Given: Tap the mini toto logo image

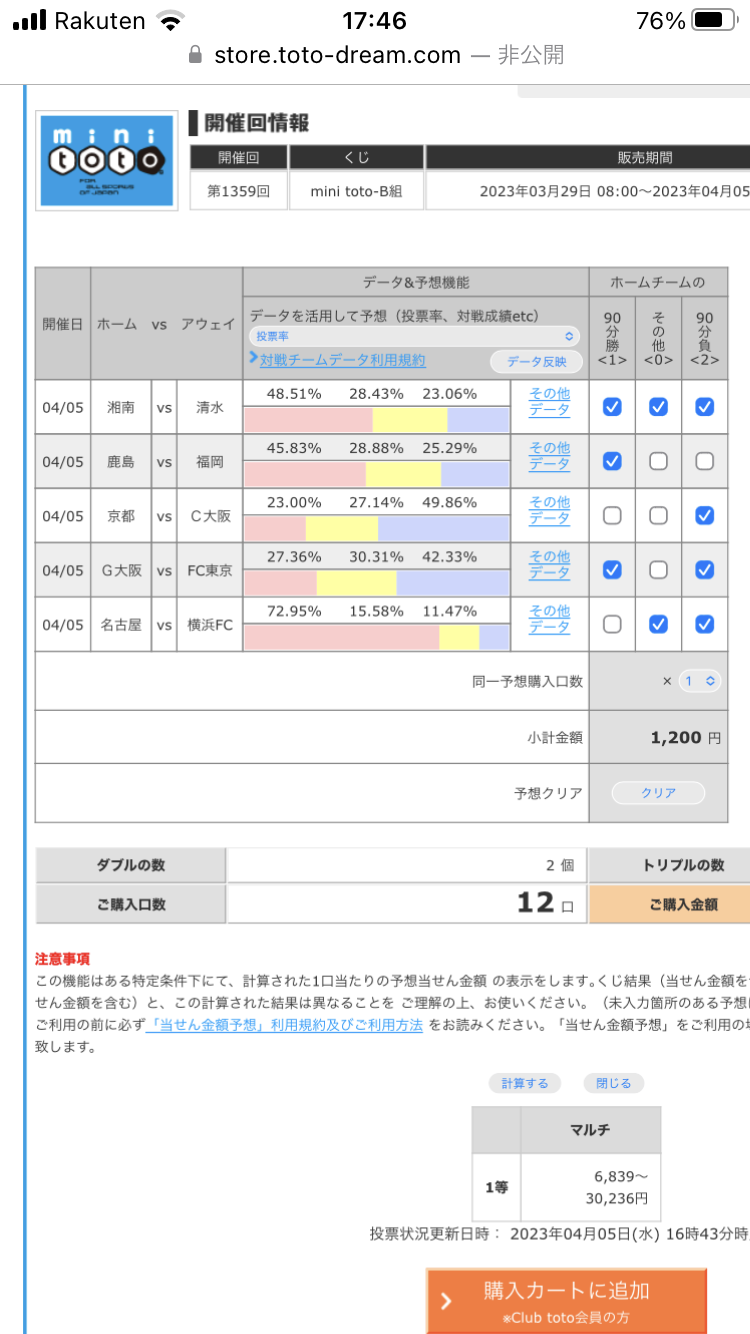Looking at the screenshot, I should [107, 160].
